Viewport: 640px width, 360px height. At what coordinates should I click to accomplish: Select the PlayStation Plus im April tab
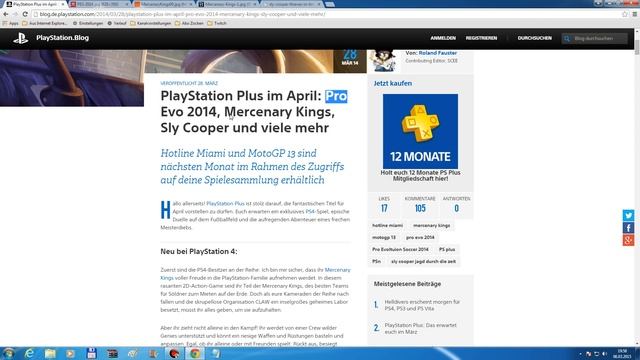(33, 4)
